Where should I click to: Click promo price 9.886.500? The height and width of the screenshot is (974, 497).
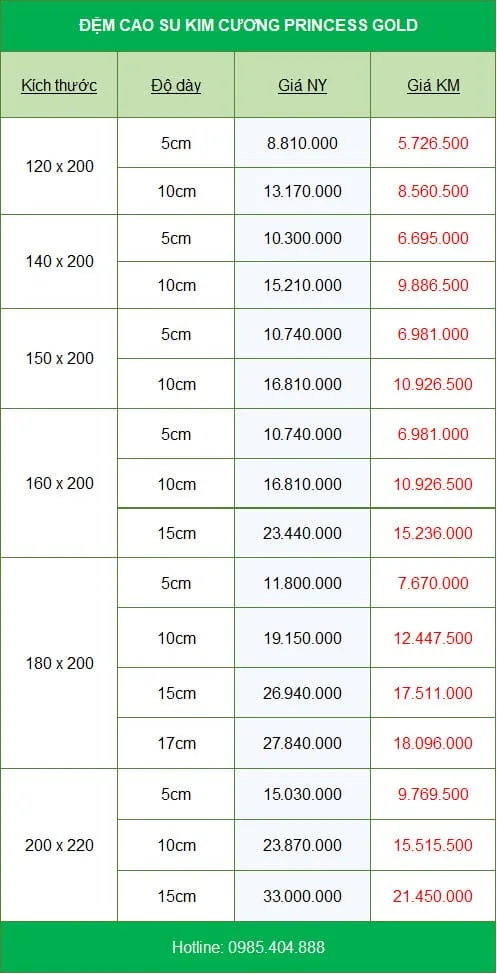[433, 285]
